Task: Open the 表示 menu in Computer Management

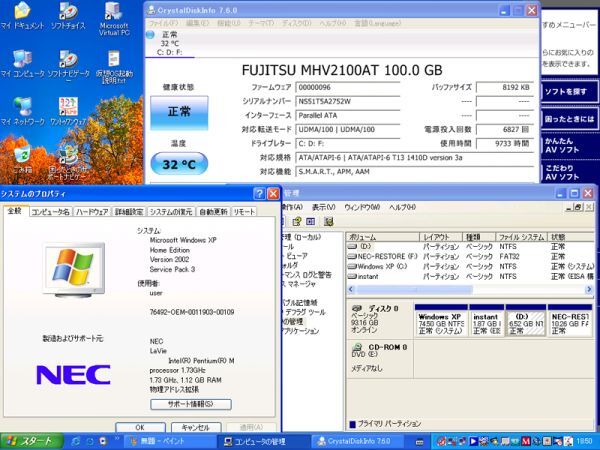Action: (x=323, y=207)
